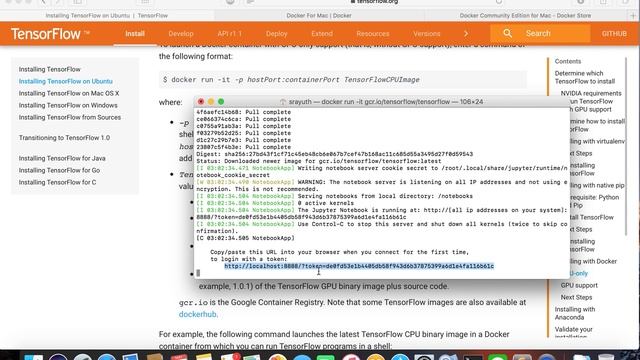Close the terminal window with red button
This screenshot has width=640, height=360.
click(201, 102)
